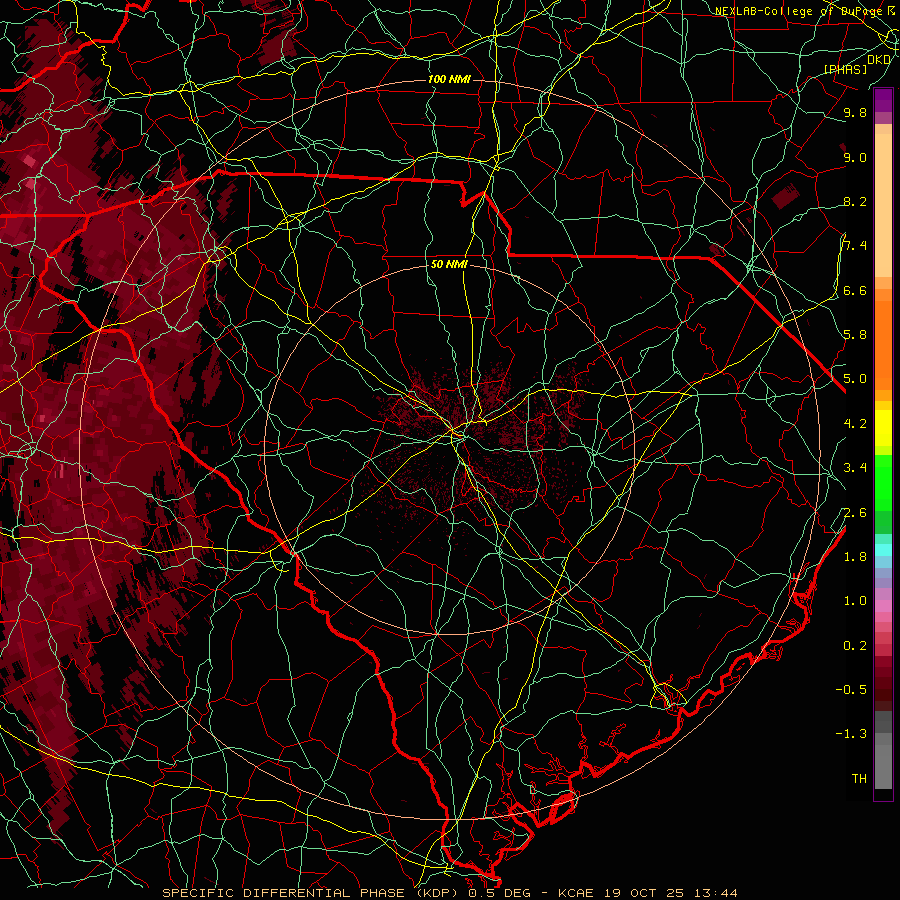Click the 100 NMI range ring label

click(x=449, y=79)
